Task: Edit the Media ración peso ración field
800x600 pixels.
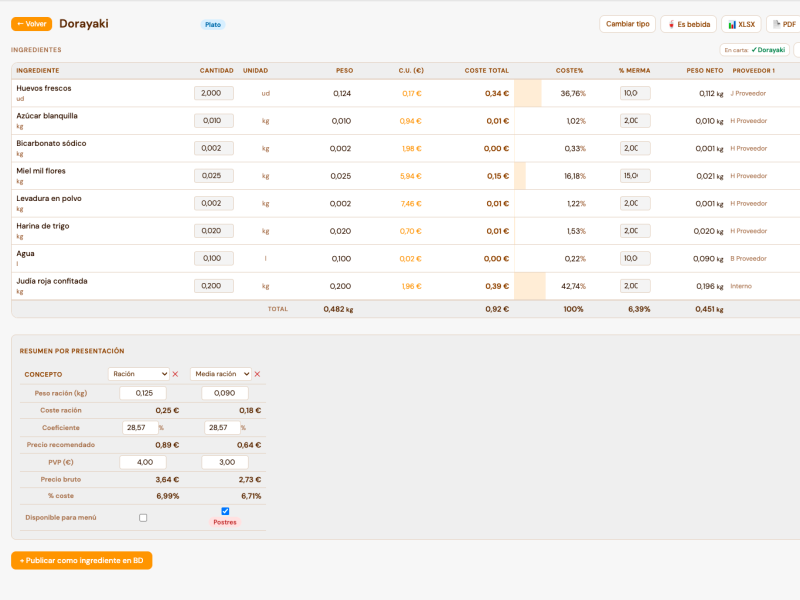Action: 225,393
